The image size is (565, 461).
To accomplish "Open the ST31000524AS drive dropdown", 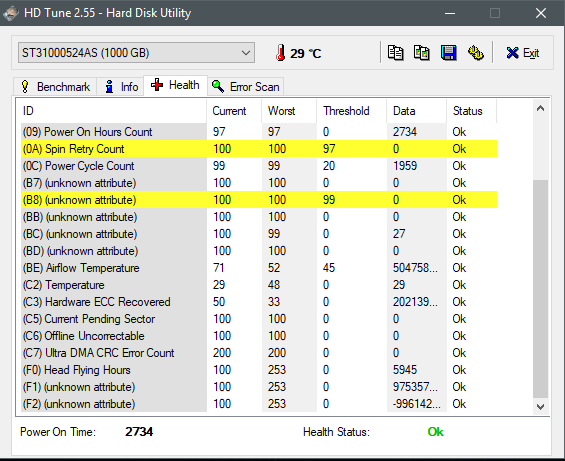I will [x=136, y=53].
